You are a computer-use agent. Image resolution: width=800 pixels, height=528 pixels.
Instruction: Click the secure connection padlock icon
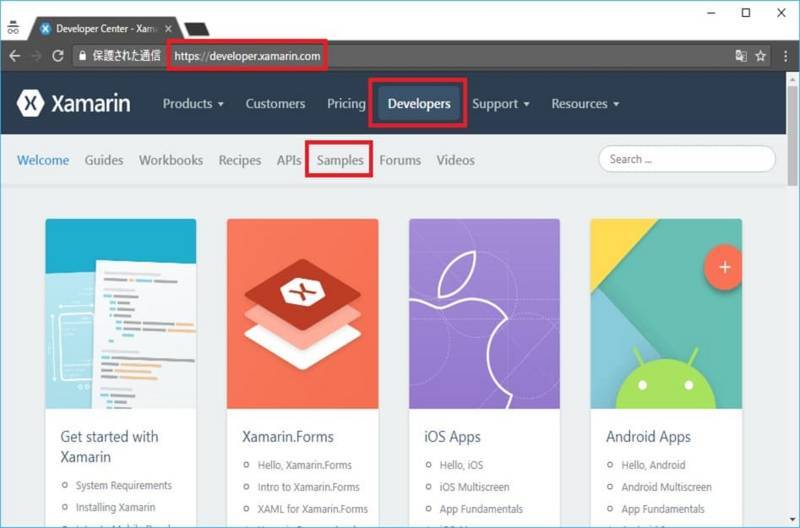[82, 56]
